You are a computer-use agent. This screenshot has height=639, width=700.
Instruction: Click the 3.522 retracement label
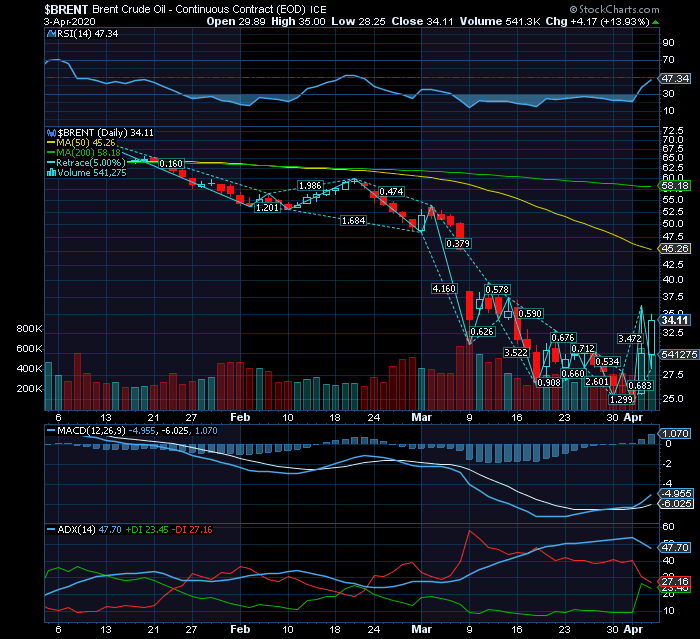coord(516,352)
